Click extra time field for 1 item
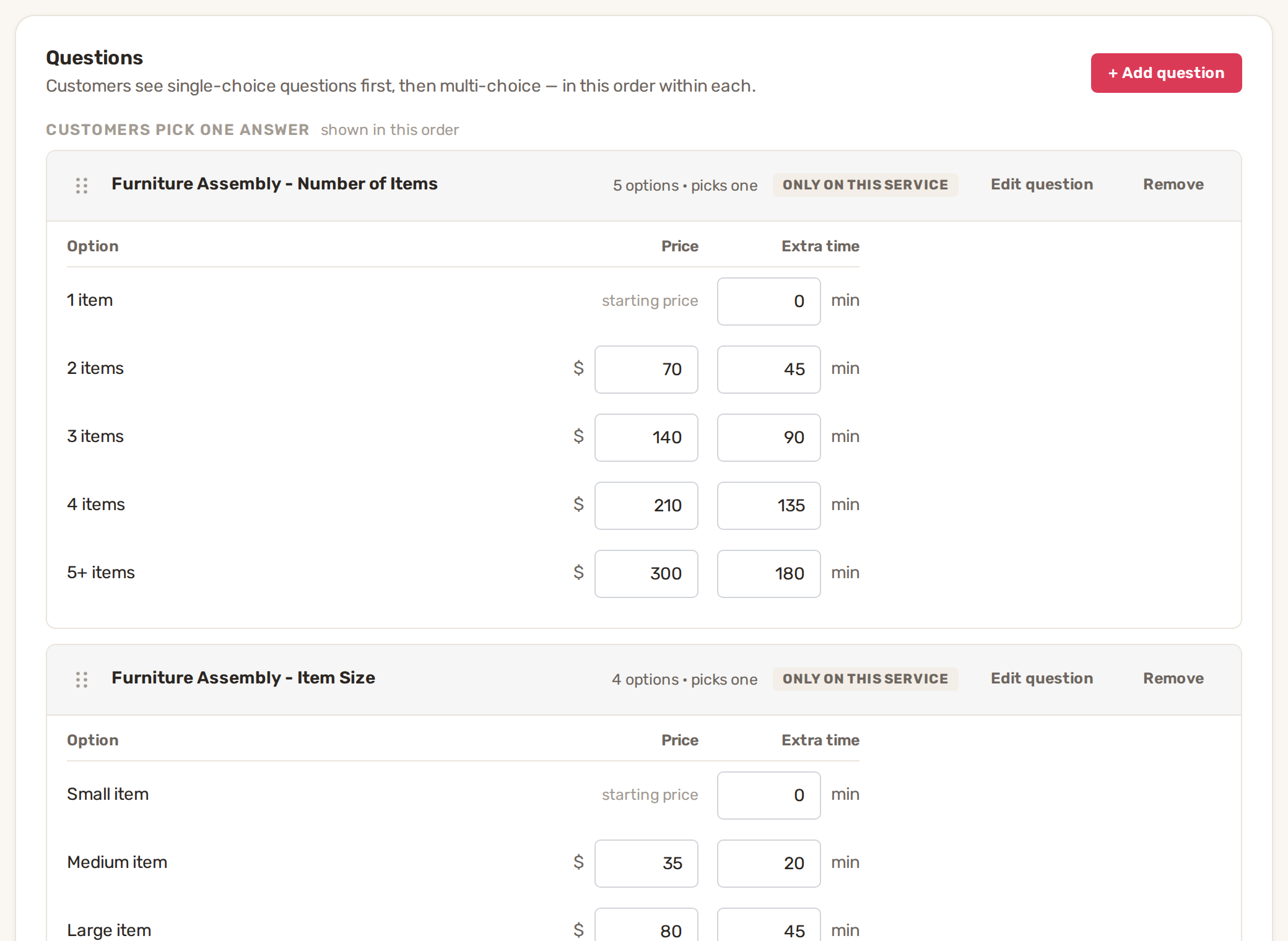1288x941 pixels. pyautogui.click(x=769, y=301)
